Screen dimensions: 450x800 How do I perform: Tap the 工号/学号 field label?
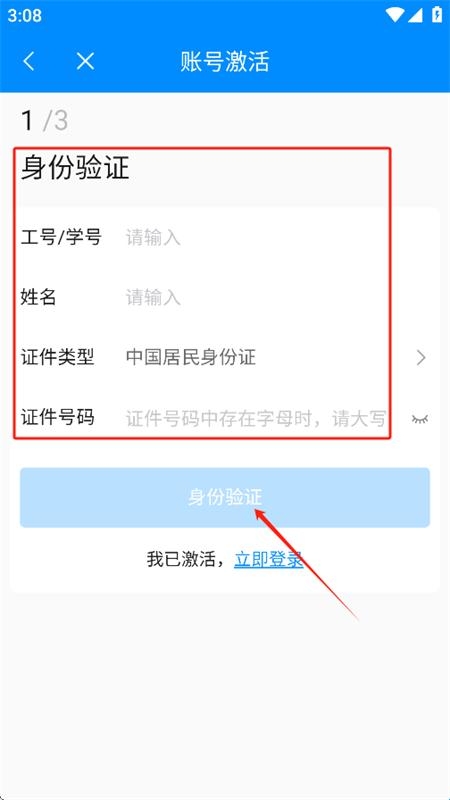(x=61, y=237)
